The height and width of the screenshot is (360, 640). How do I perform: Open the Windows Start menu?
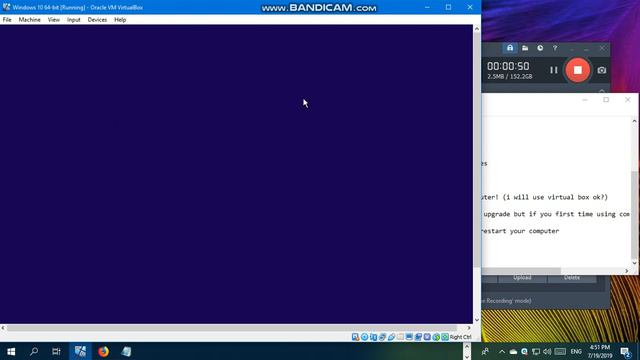11,351
